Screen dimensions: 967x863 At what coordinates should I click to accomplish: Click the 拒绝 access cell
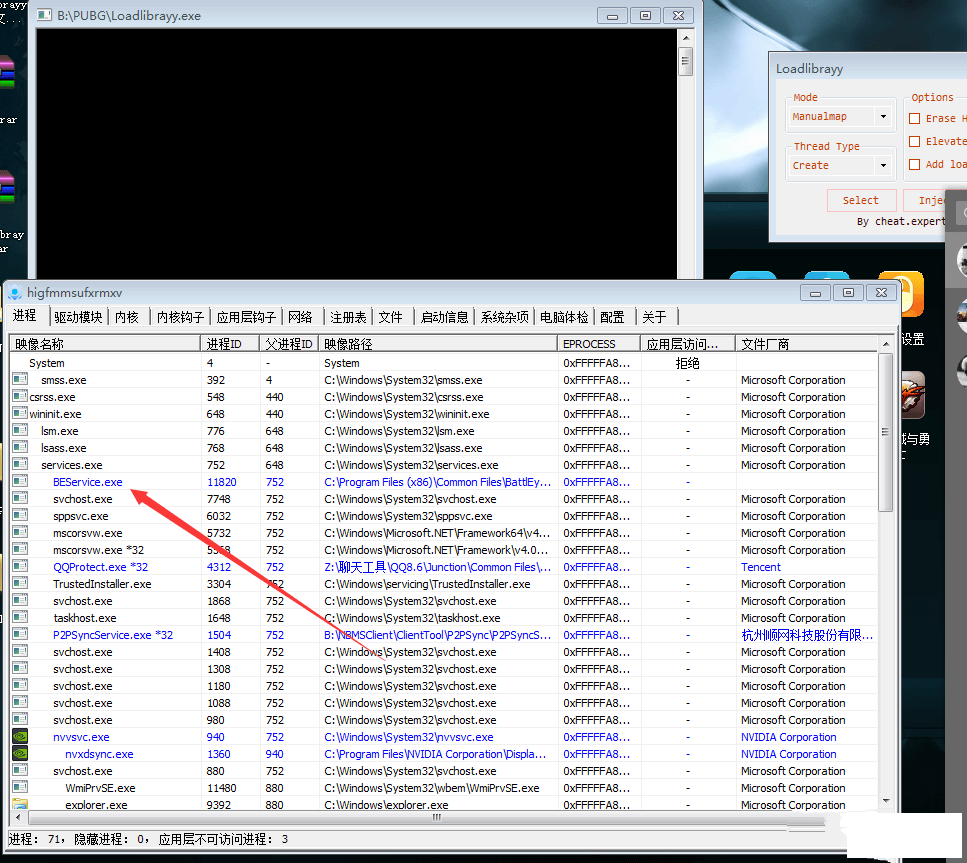[x=687, y=363]
